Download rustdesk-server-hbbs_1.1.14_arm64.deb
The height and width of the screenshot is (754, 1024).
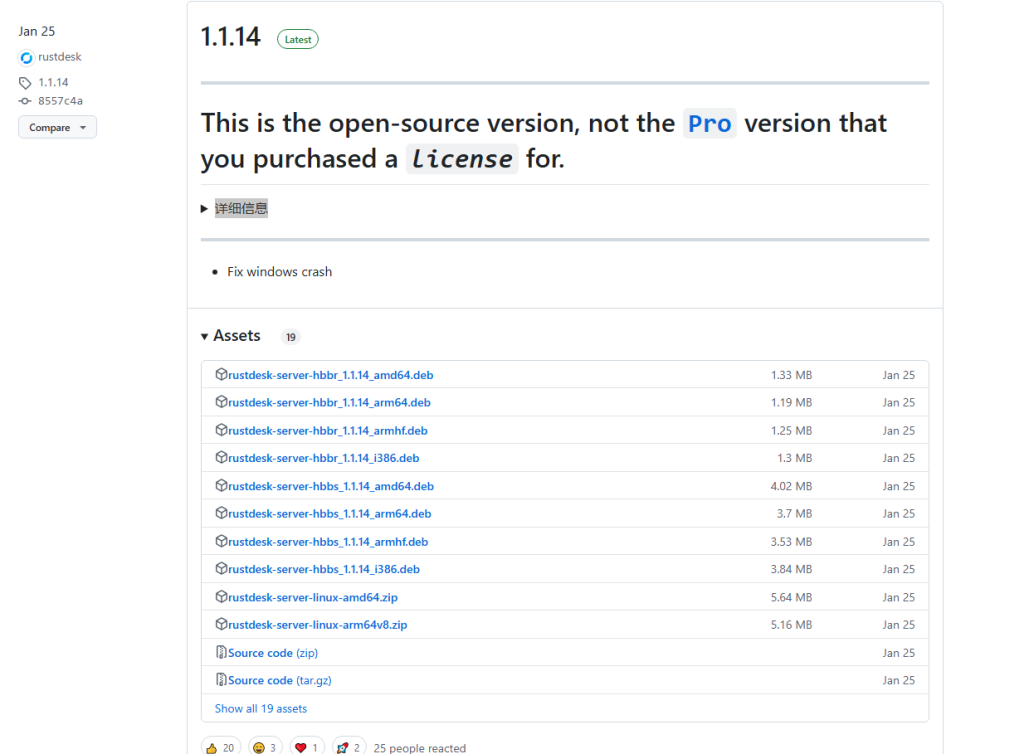coord(330,514)
